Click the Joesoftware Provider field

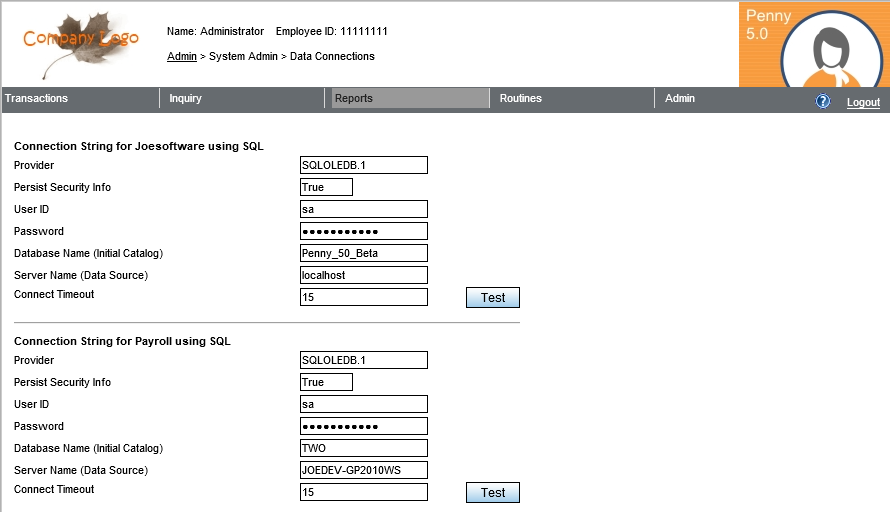click(x=364, y=165)
